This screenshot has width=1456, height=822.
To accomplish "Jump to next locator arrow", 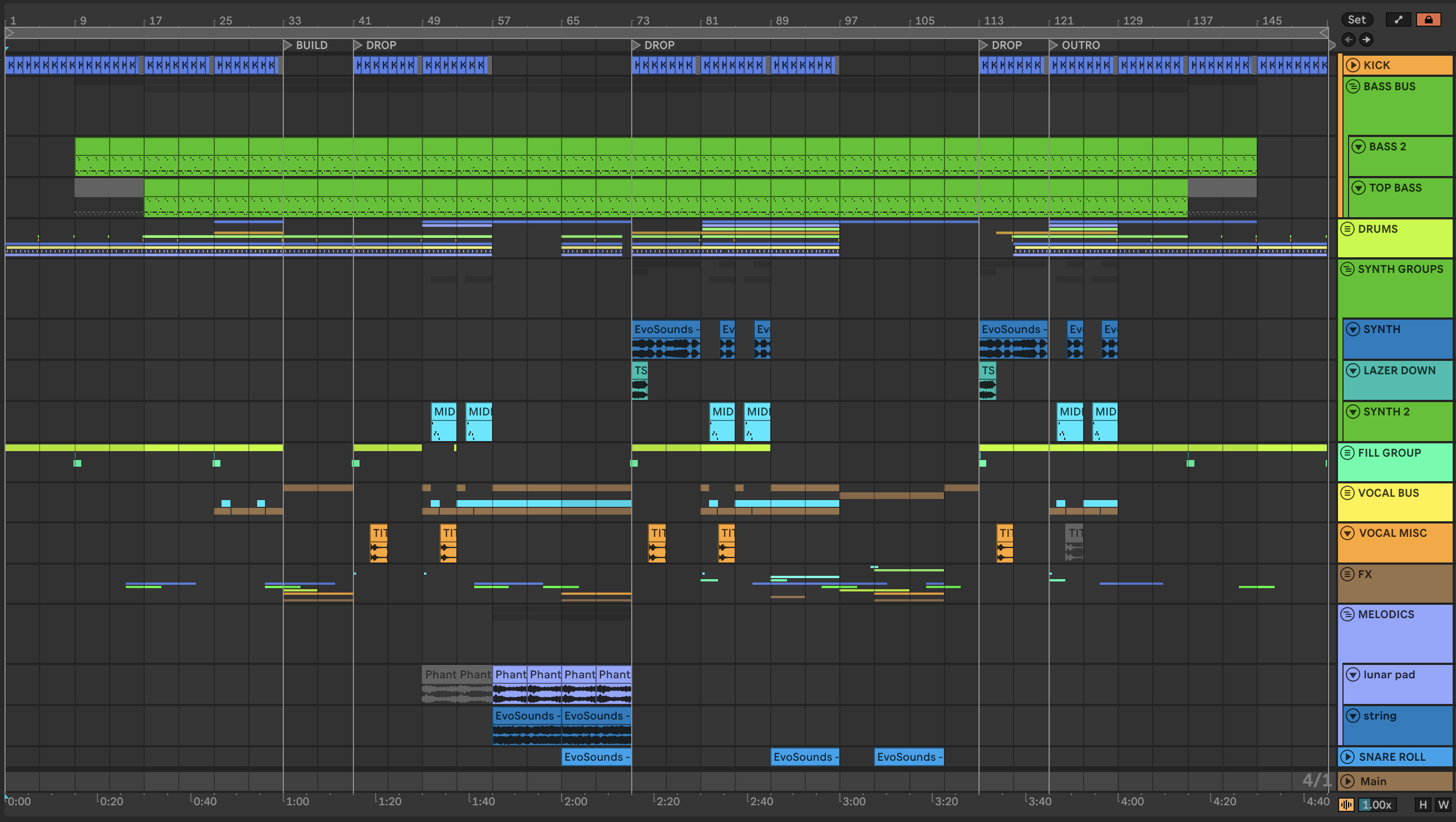I will coord(1366,40).
